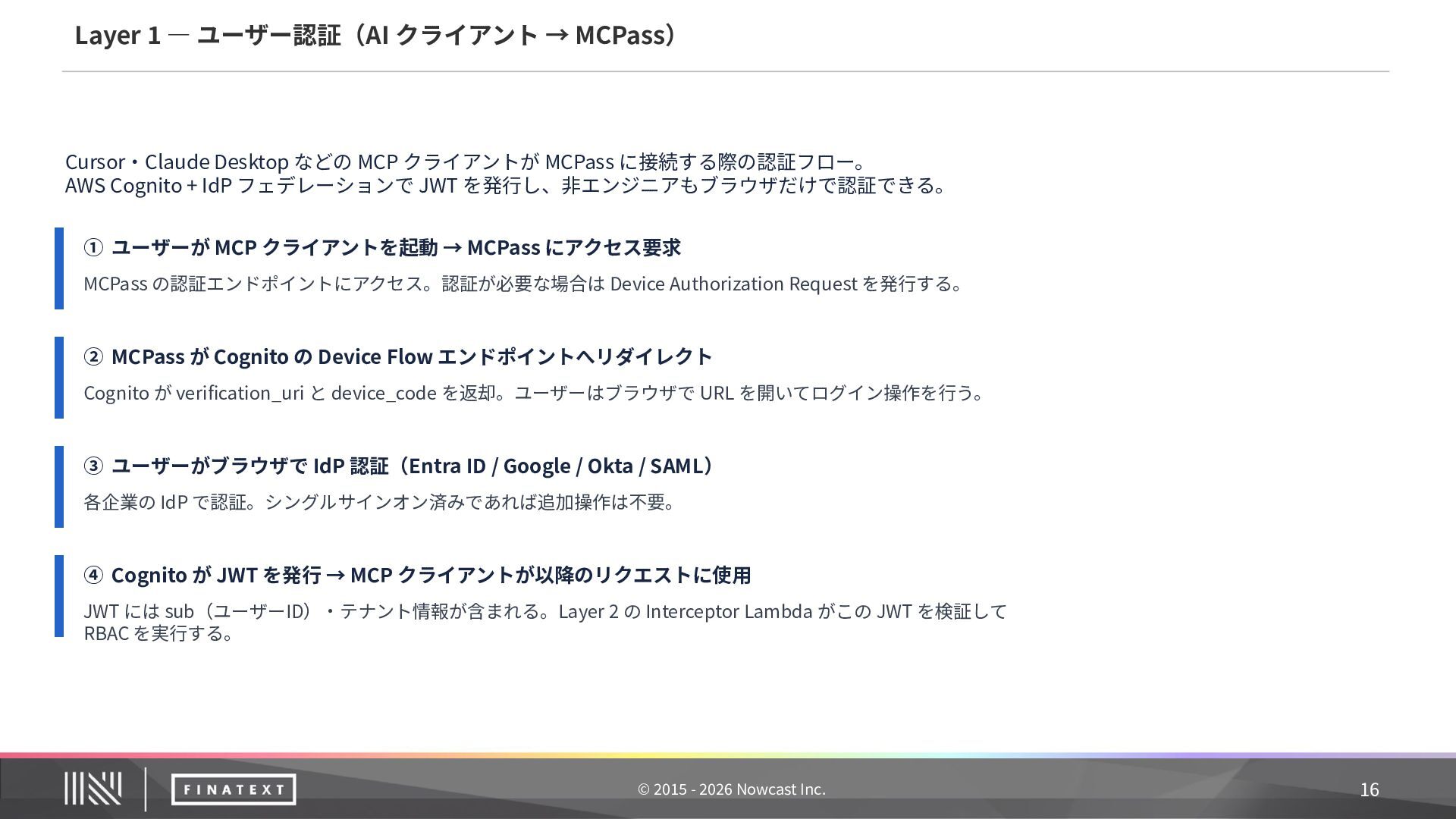Select the IdP 認証 Entra ID heading
Viewport: 1456px width, 819px height.
click(412, 466)
